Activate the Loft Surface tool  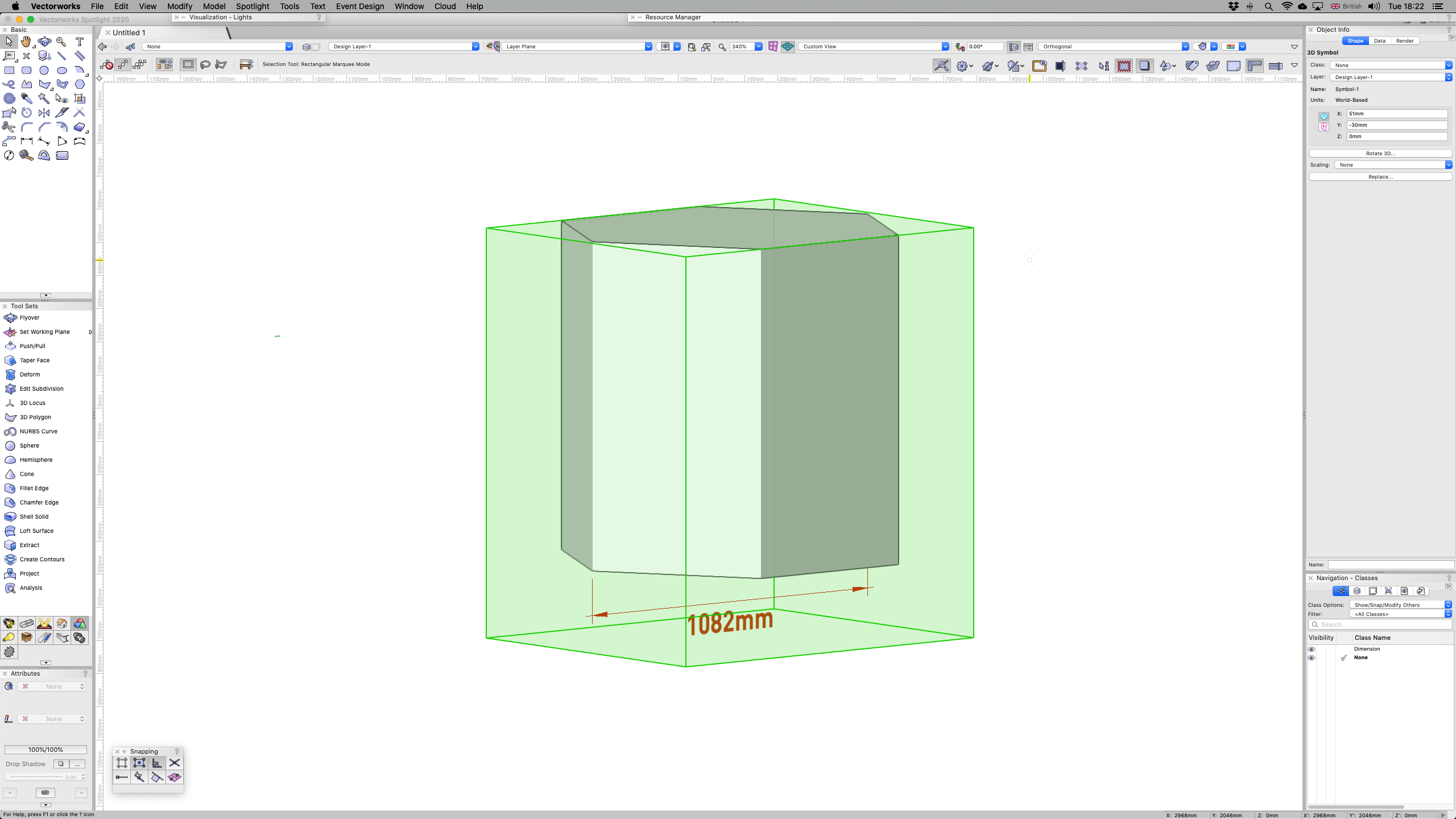36,531
